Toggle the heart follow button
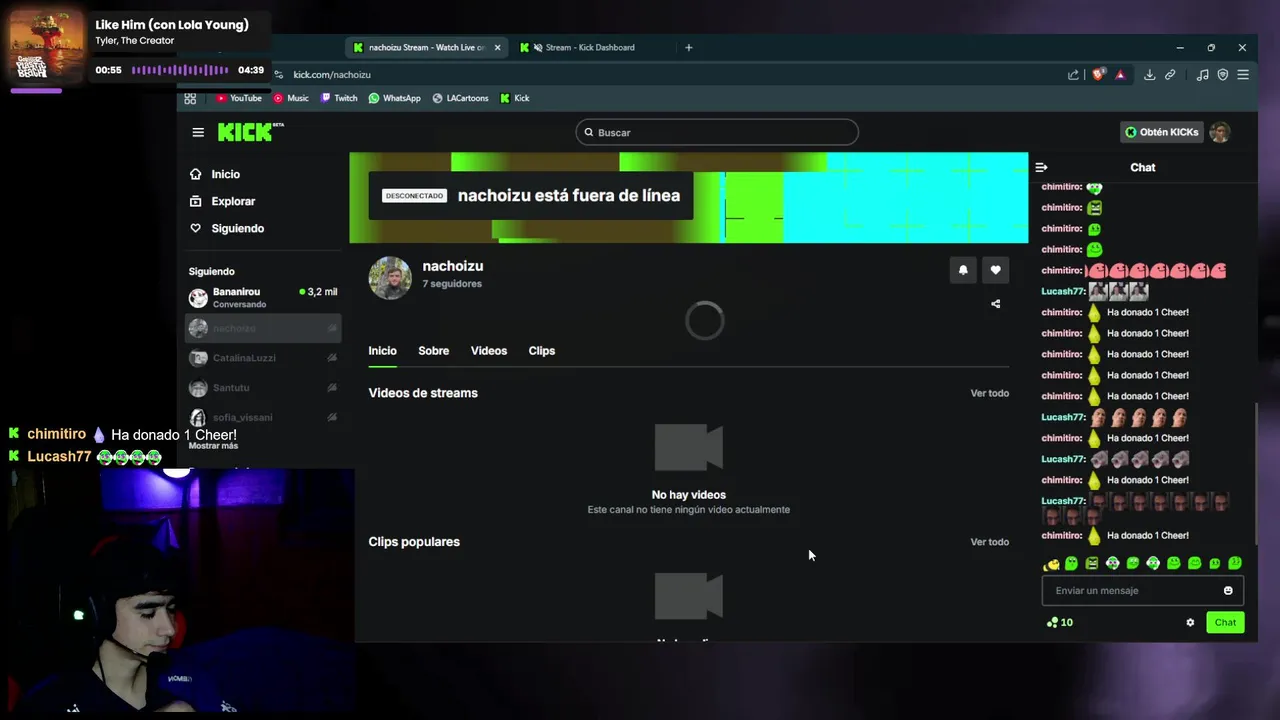This screenshot has height=720, width=1280. pyautogui.click(x=995, y=270)
